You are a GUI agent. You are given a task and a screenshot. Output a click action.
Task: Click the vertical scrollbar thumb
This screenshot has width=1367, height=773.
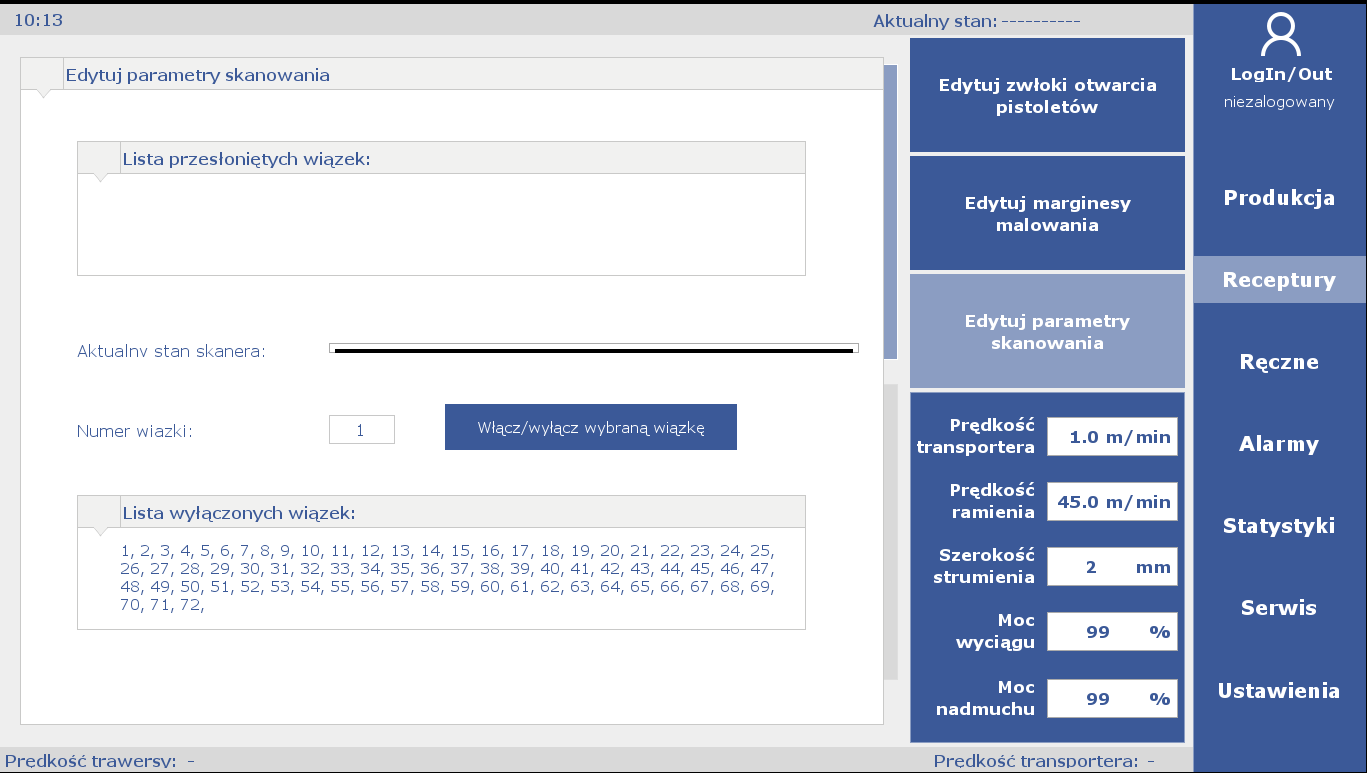(x=890, y=213)
